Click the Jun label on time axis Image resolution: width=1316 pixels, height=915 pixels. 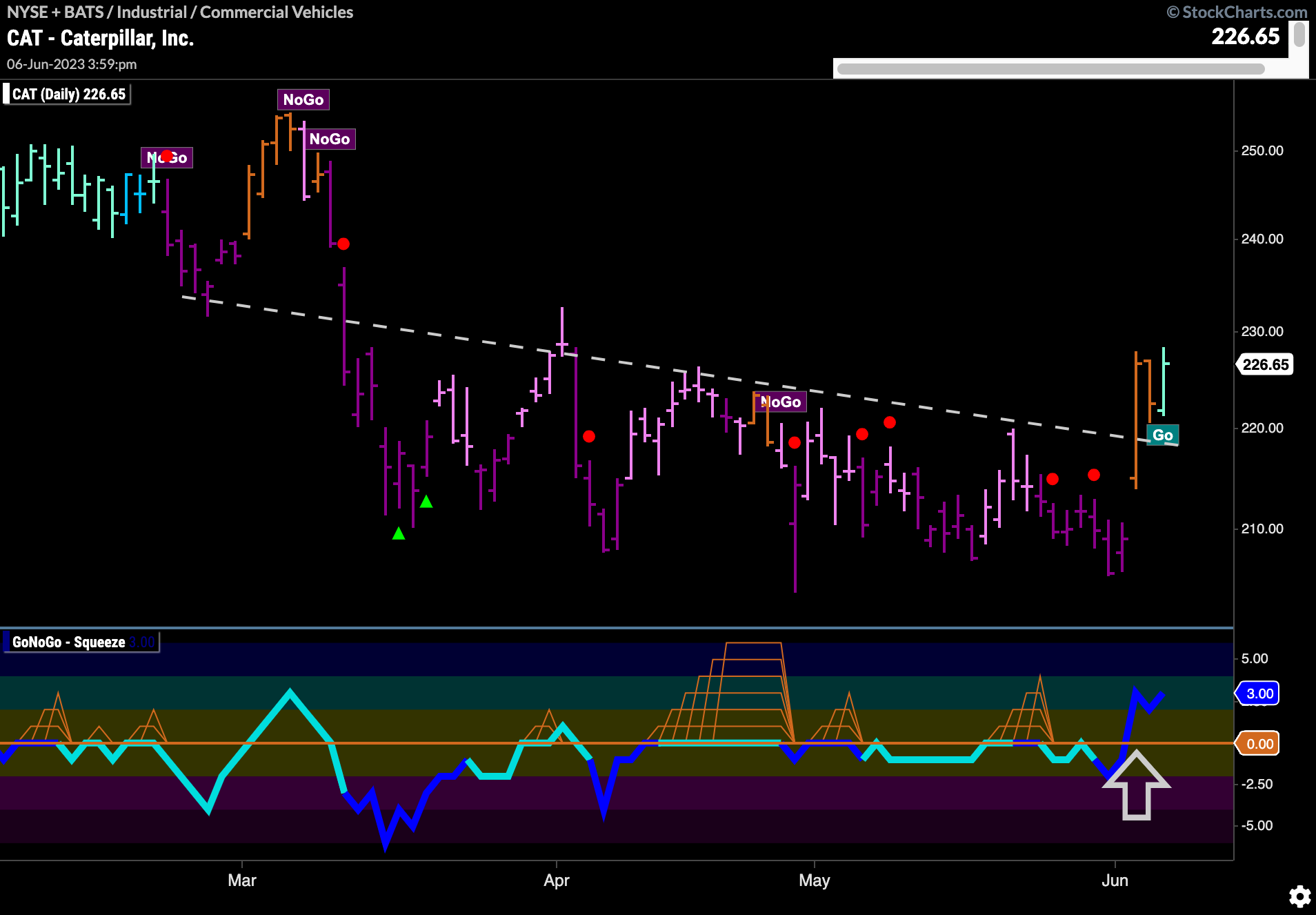(x=1115, y=880)
